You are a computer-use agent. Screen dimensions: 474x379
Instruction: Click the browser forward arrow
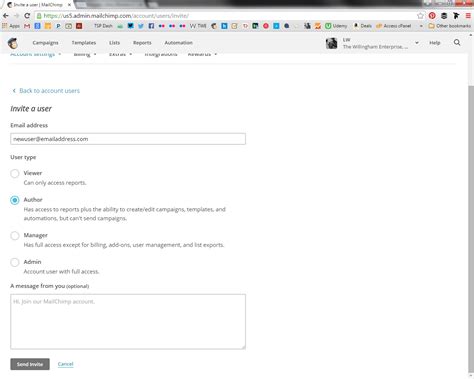[x=16, y=16]
